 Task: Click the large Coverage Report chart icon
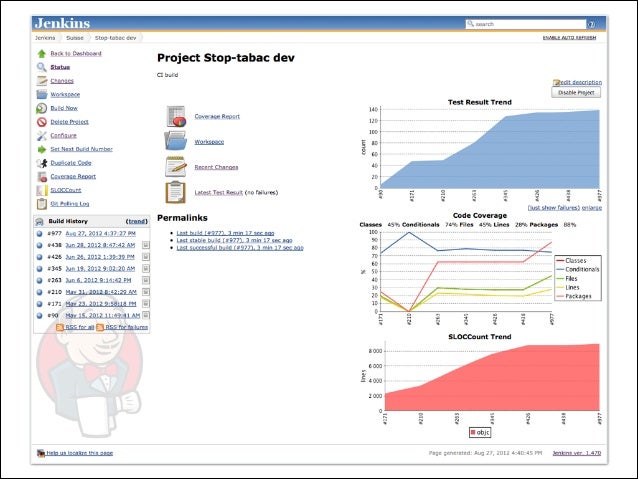176,116
